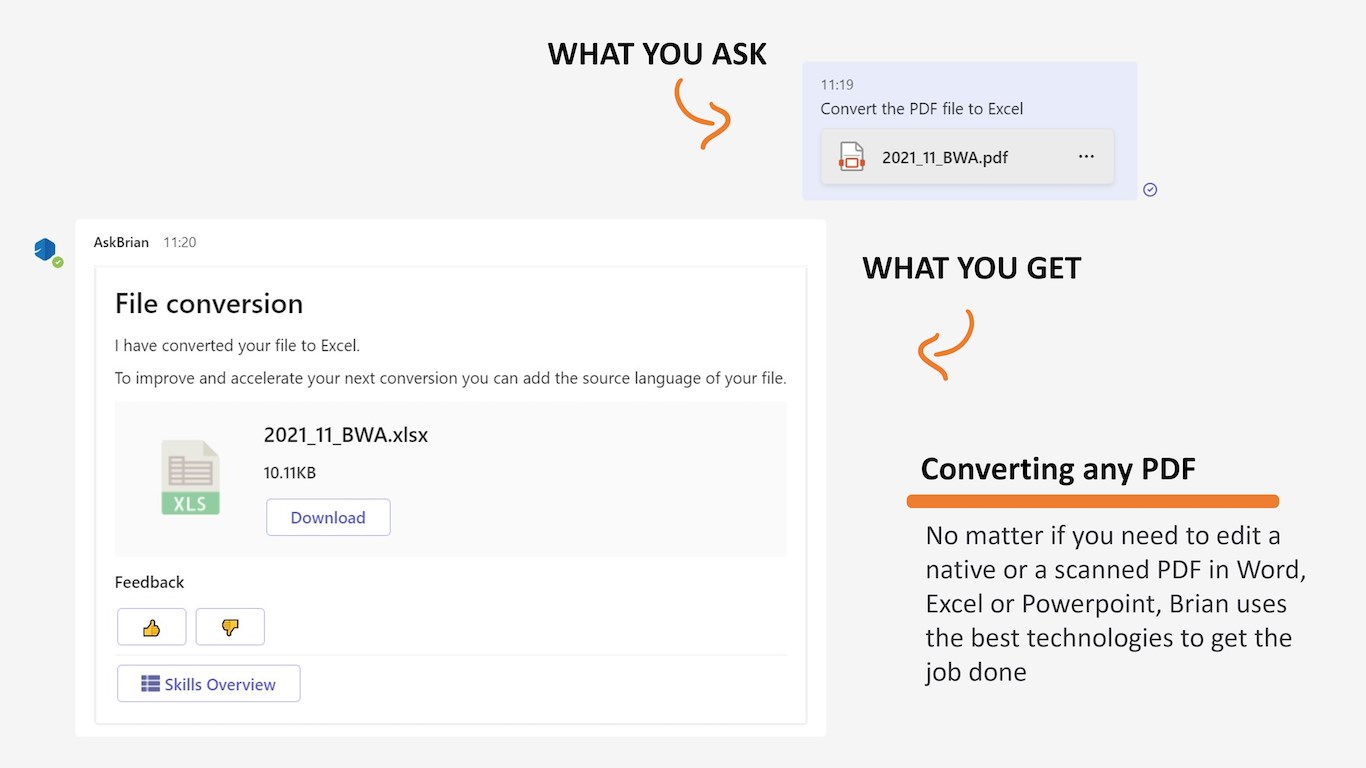Viewport: 1366px width, 768px height.
Task: Open the AskBrian blue cube avatar
Action: (x=45, y=249)
